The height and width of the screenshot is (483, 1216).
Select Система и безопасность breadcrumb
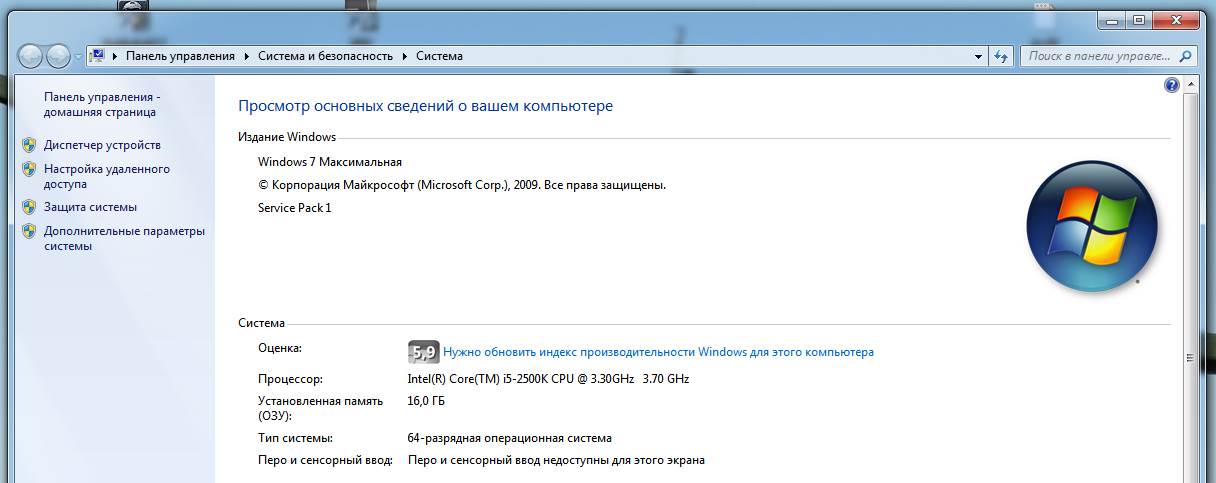pyautogui.click(x=326, y=56)
